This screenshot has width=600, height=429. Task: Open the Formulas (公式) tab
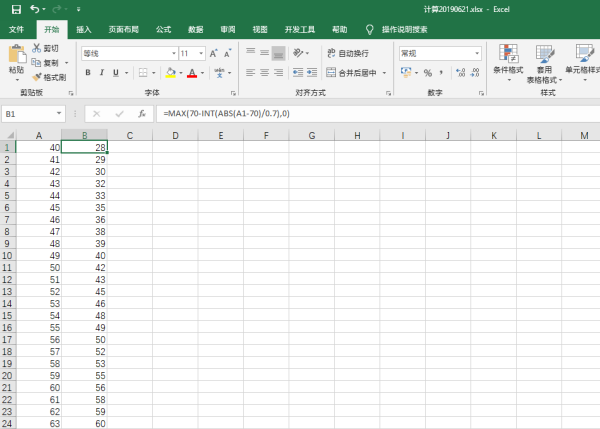(x=162, y=30)
